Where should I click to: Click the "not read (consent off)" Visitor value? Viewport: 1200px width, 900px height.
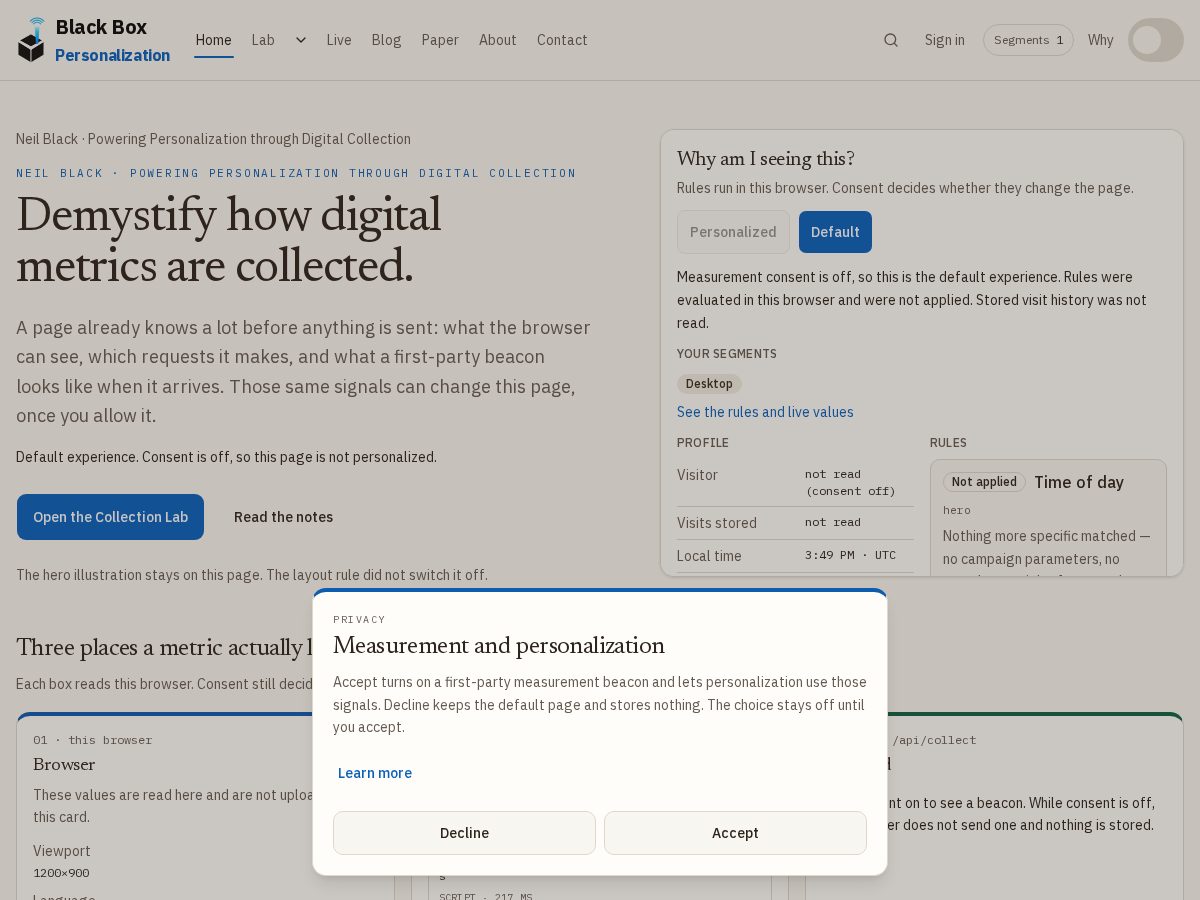pyautogui.click(x=850, y=482)
